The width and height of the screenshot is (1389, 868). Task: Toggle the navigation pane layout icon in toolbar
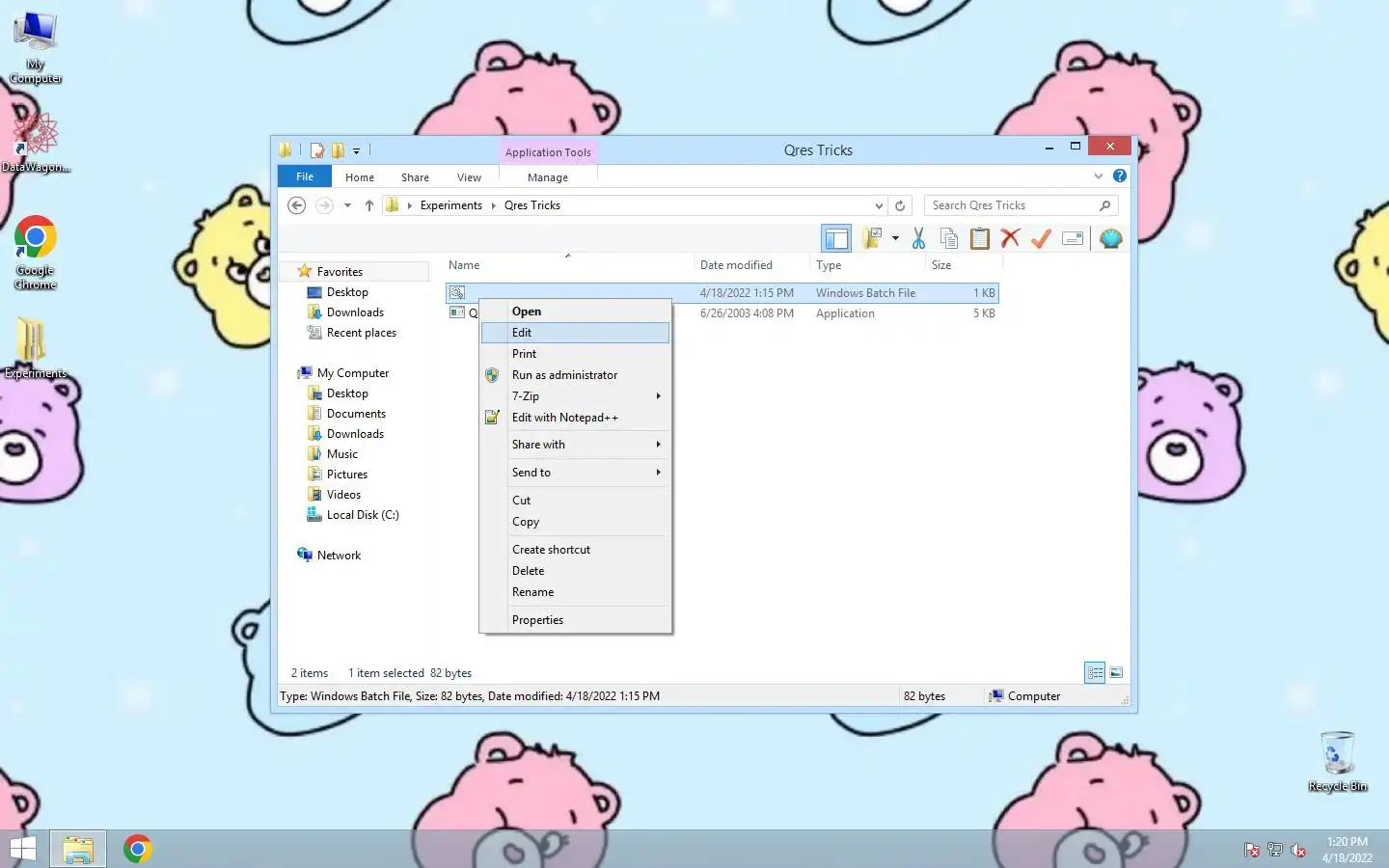click(836, 238)
